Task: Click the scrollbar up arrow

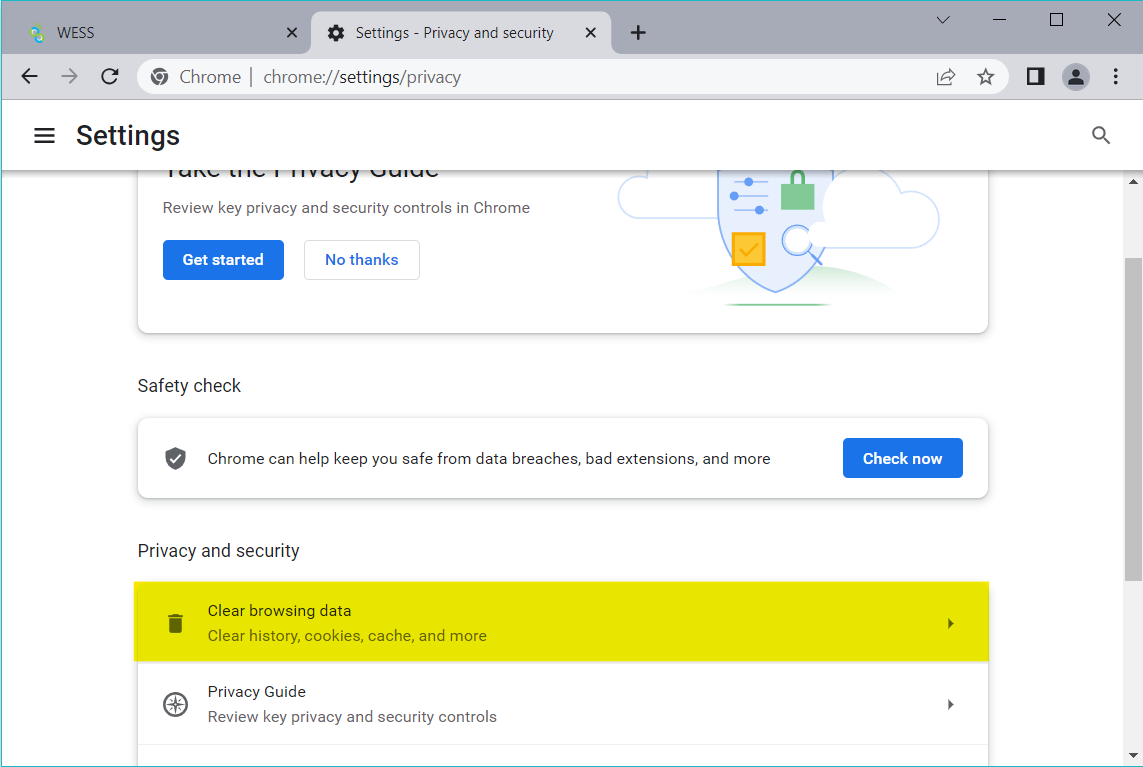Action: [1133, 182]
